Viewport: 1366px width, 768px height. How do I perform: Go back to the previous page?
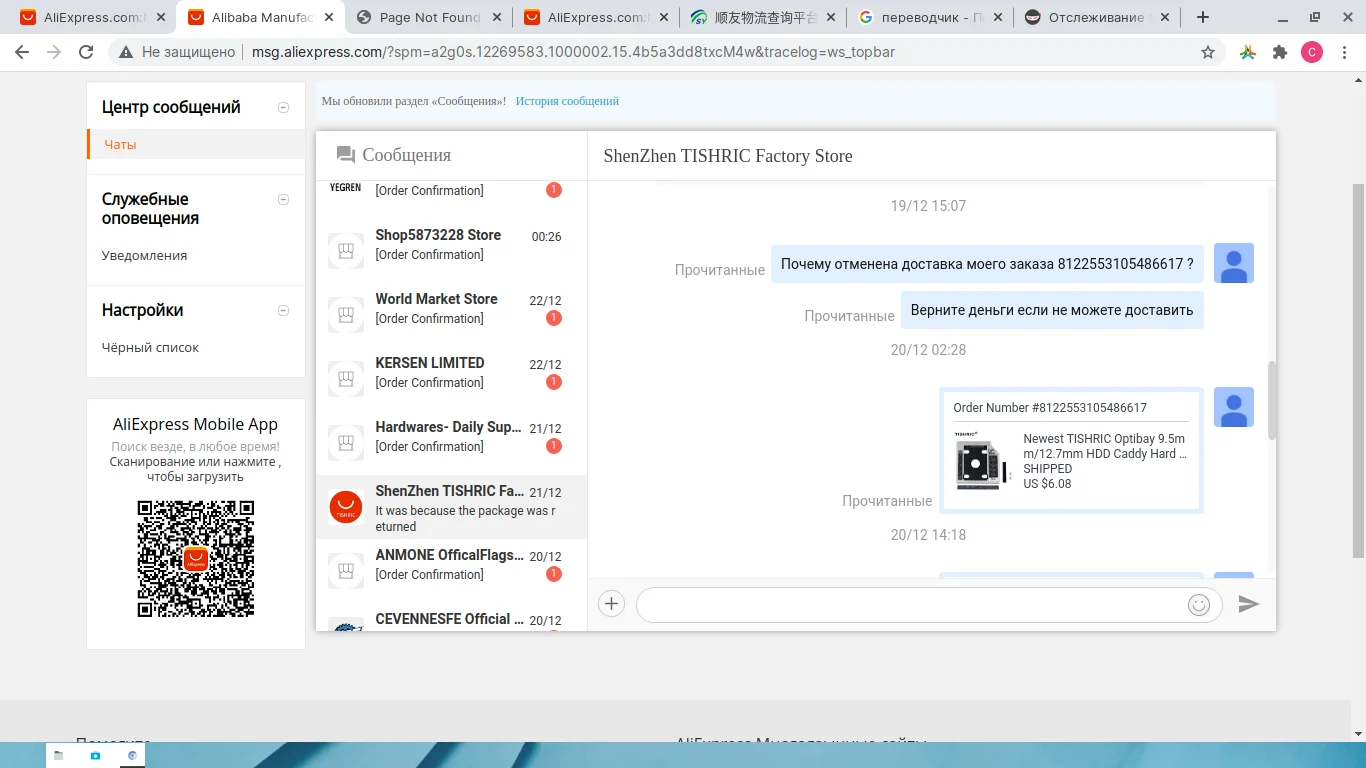pyautogui.click(x=22, y=52)
